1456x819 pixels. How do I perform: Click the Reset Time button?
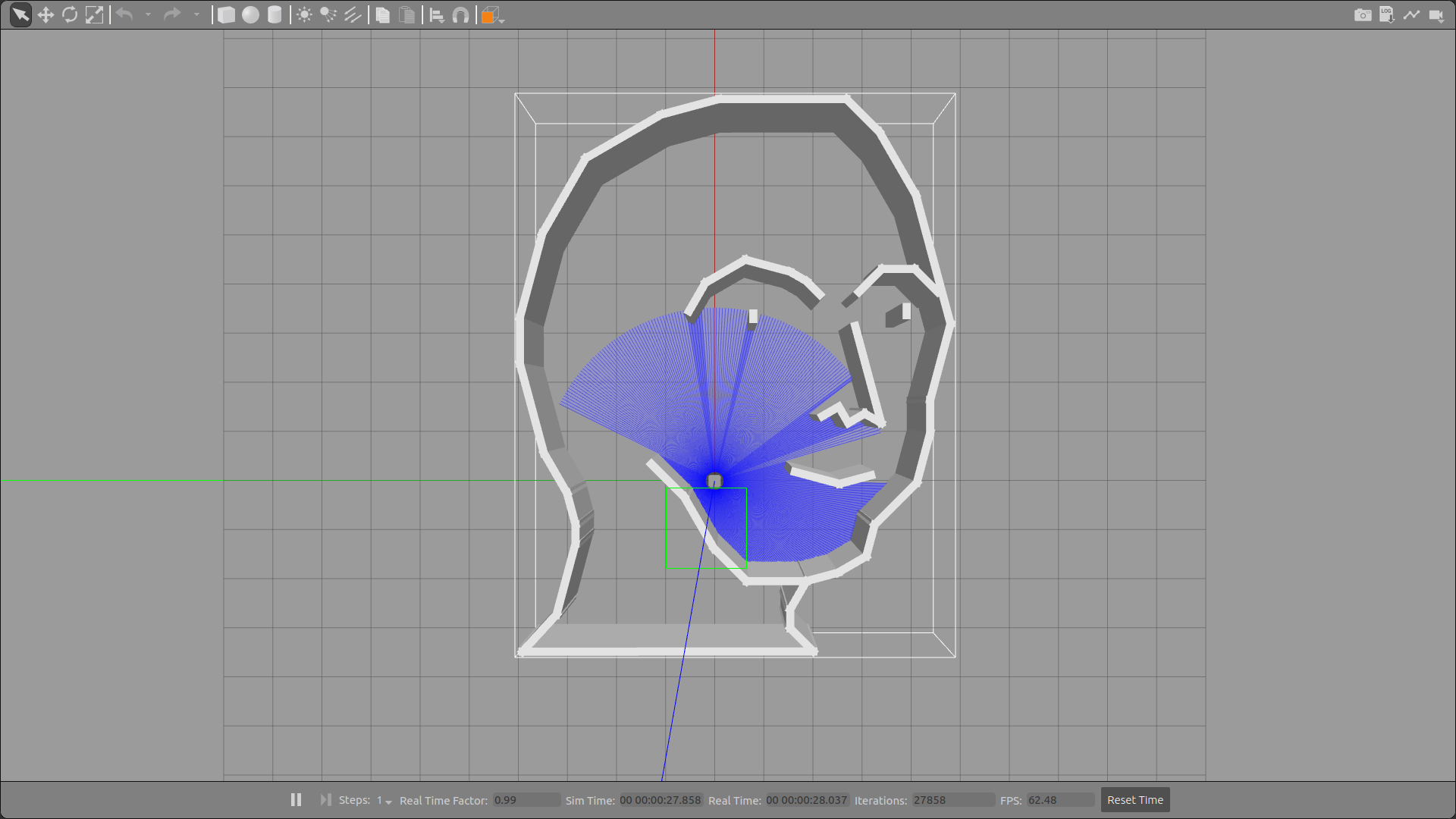click(x=1134, y=800)
